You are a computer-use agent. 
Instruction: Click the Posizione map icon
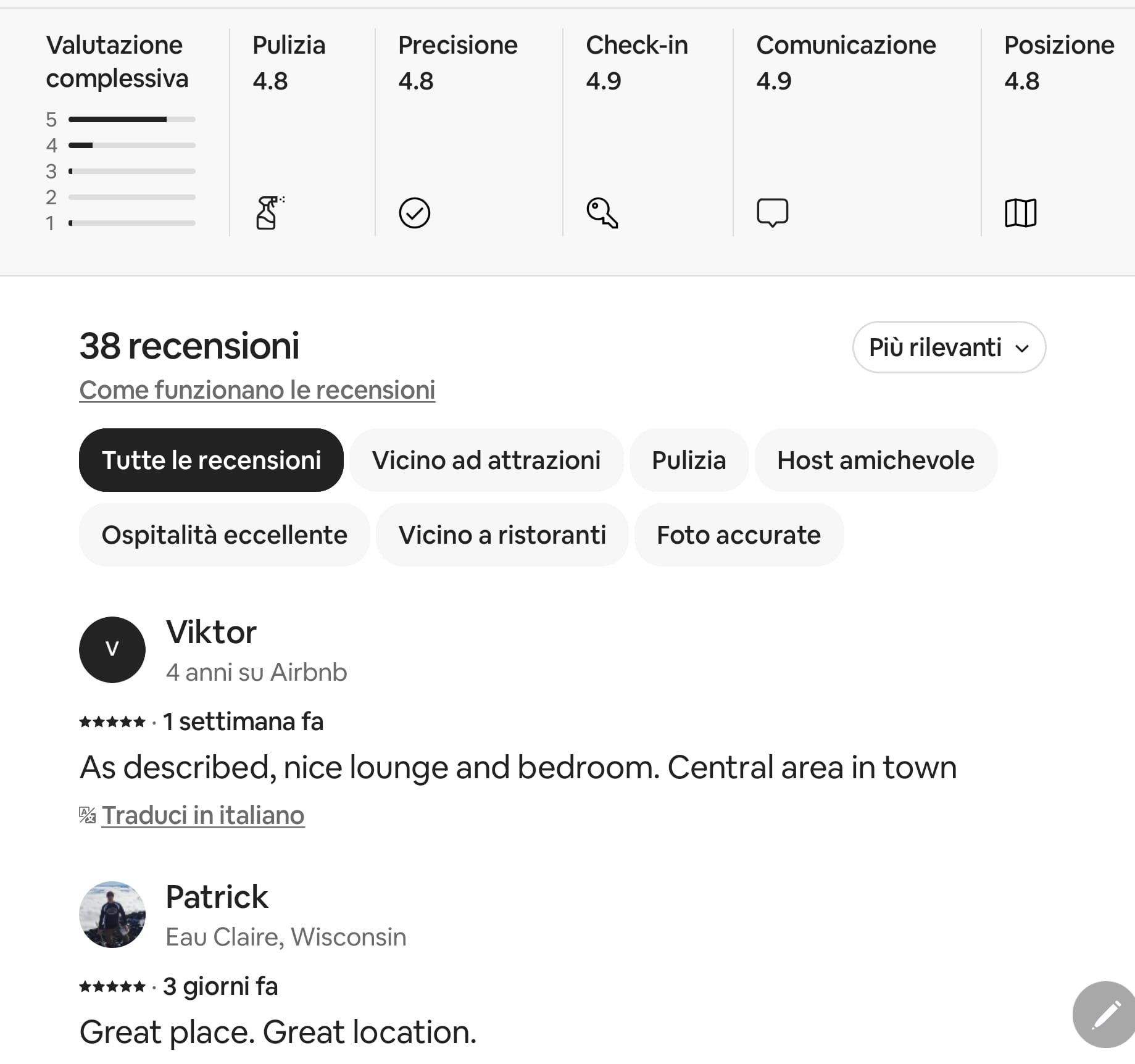pos(1020,213)
